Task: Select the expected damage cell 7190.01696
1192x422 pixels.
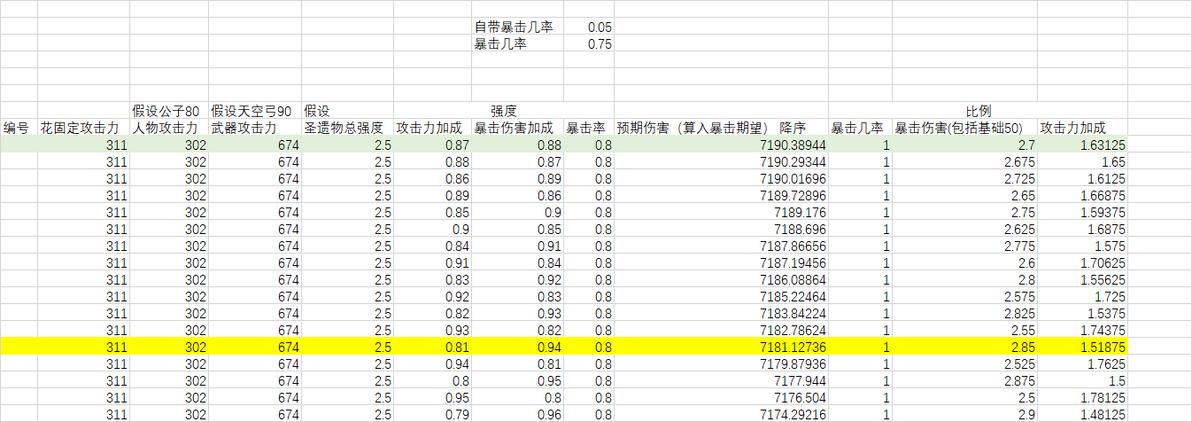Action: [721, 178]
